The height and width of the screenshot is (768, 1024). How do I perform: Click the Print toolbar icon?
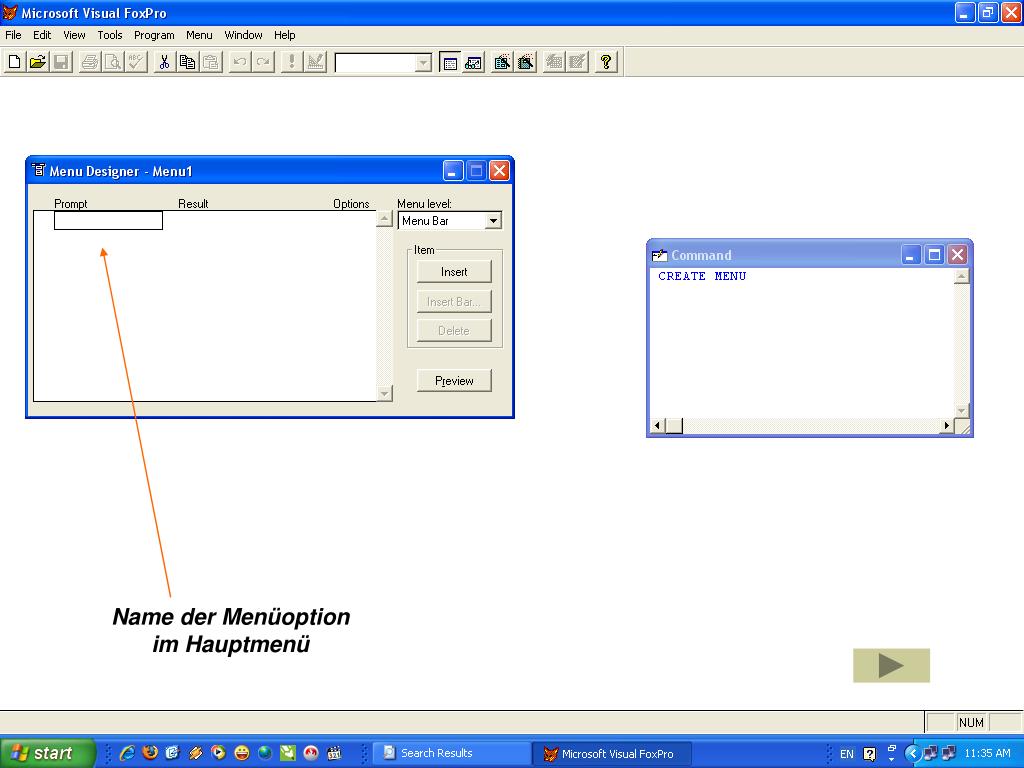tap(90, 62)
